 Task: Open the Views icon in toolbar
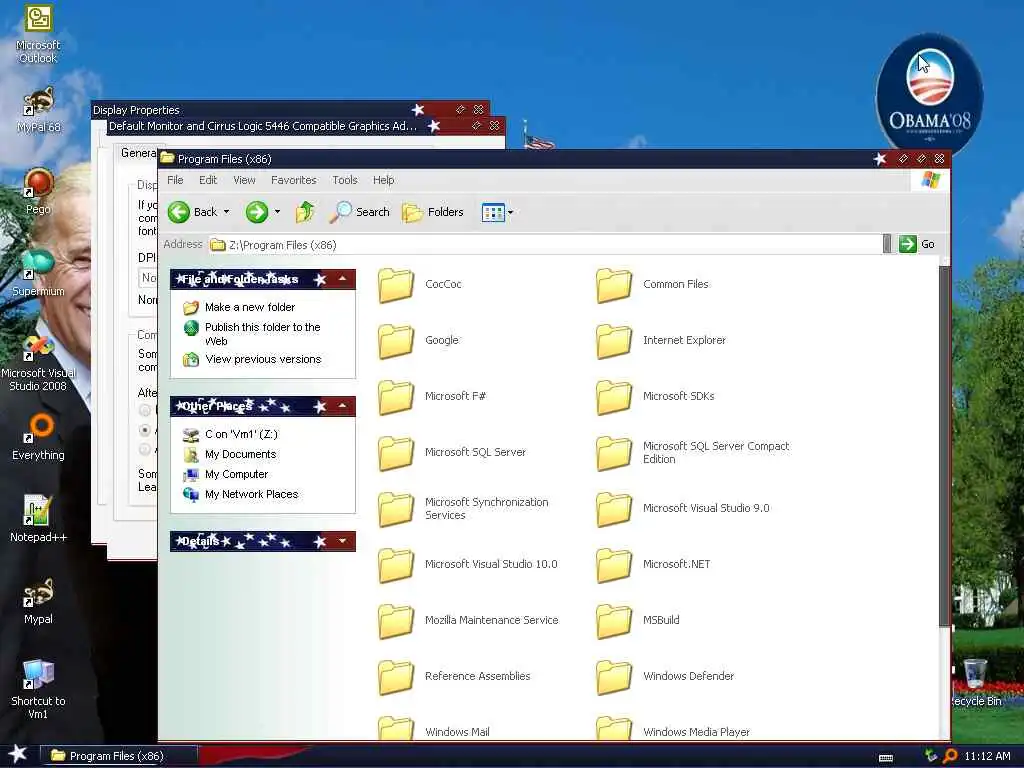493,212
